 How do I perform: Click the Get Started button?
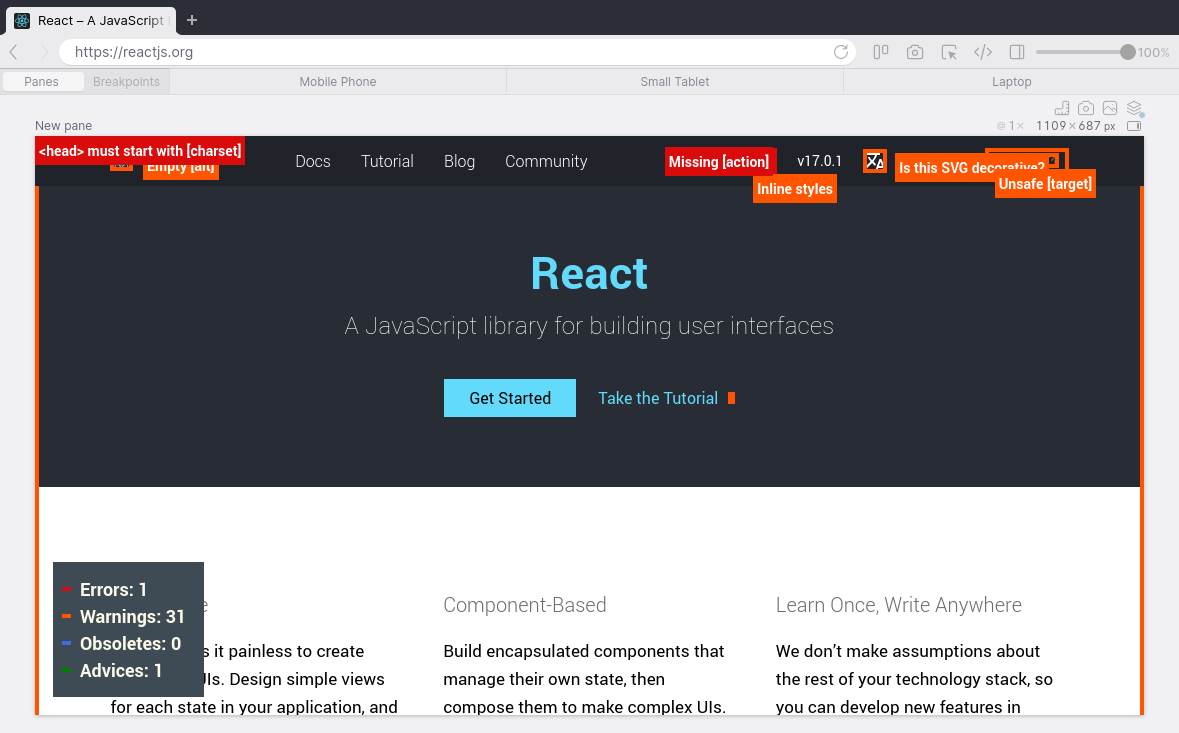pyautogui.click(x=510, y=398)
